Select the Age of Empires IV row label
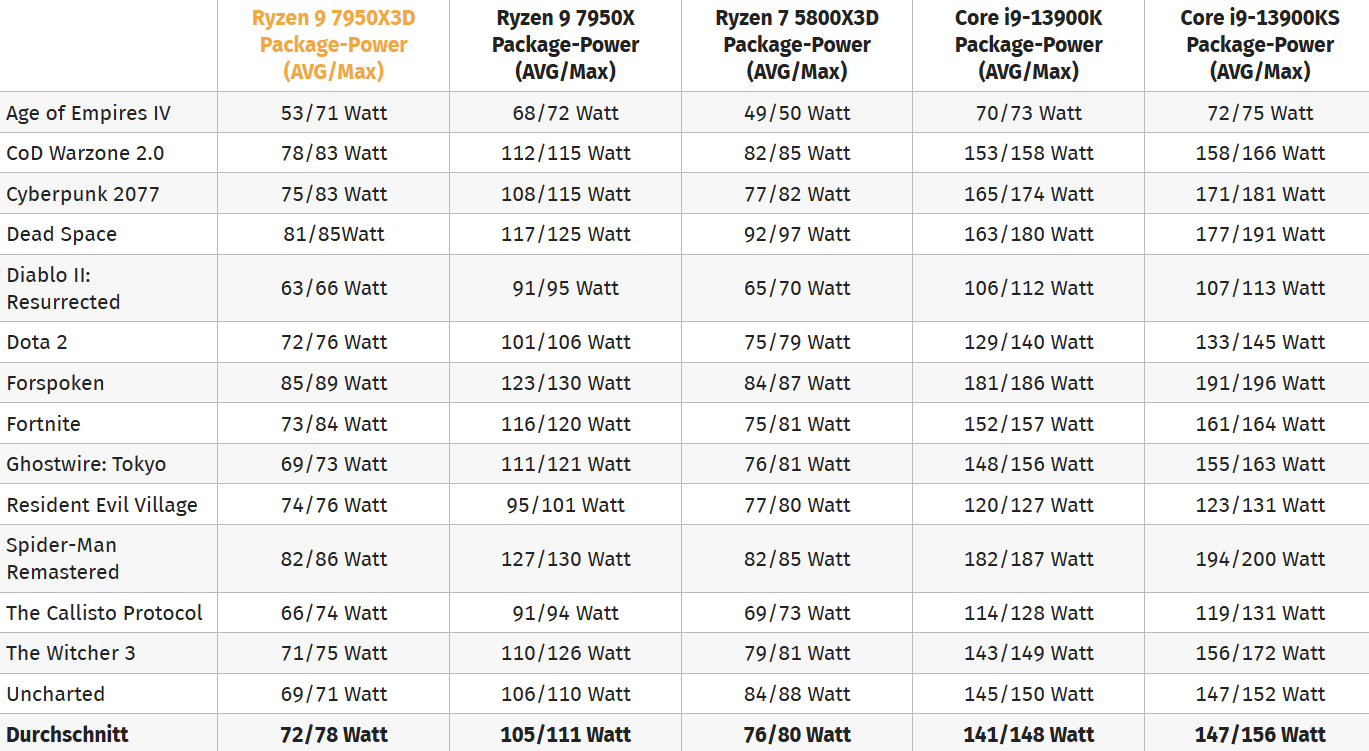This screenshot has width=1369, height=751. (88, 113)
